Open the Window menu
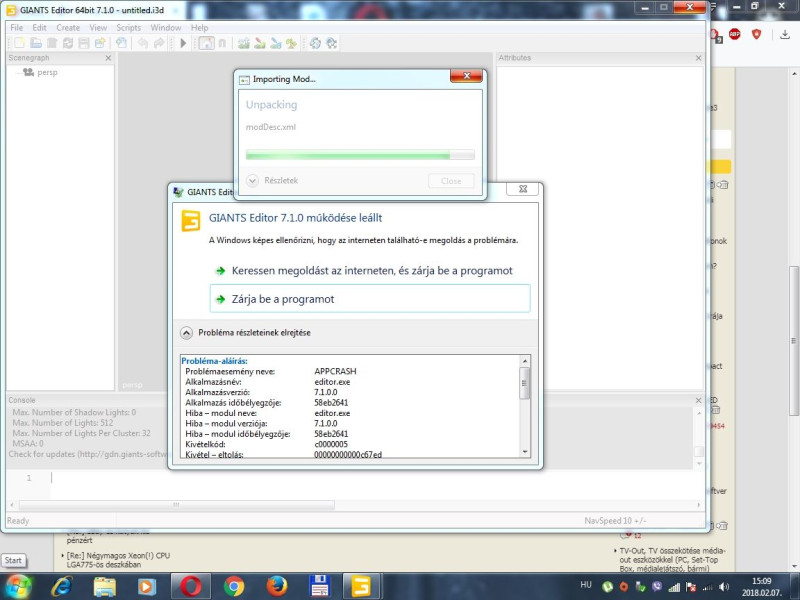800x600 pixels. (x=165, y=28)
